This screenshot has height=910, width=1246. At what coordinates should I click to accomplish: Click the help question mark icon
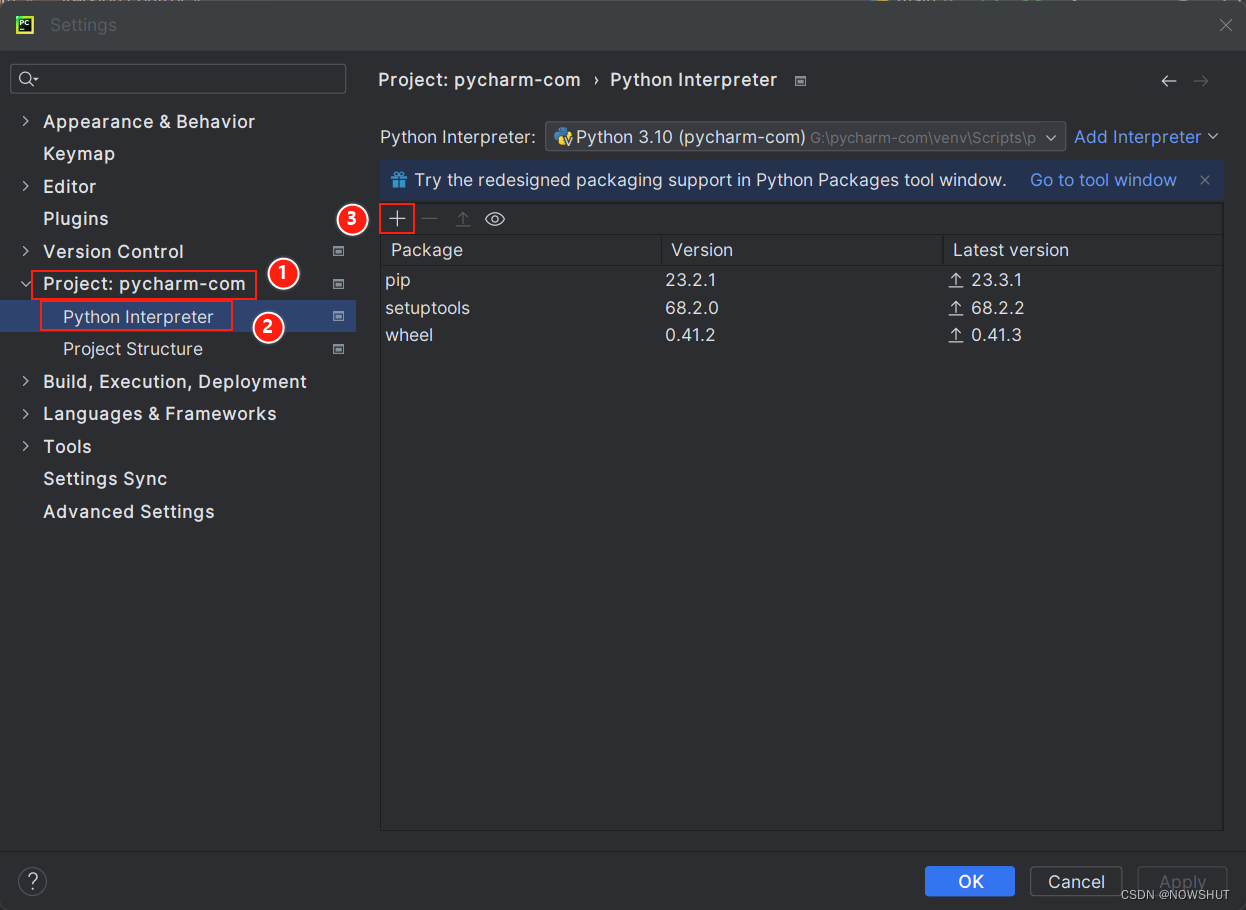[33, 881]
